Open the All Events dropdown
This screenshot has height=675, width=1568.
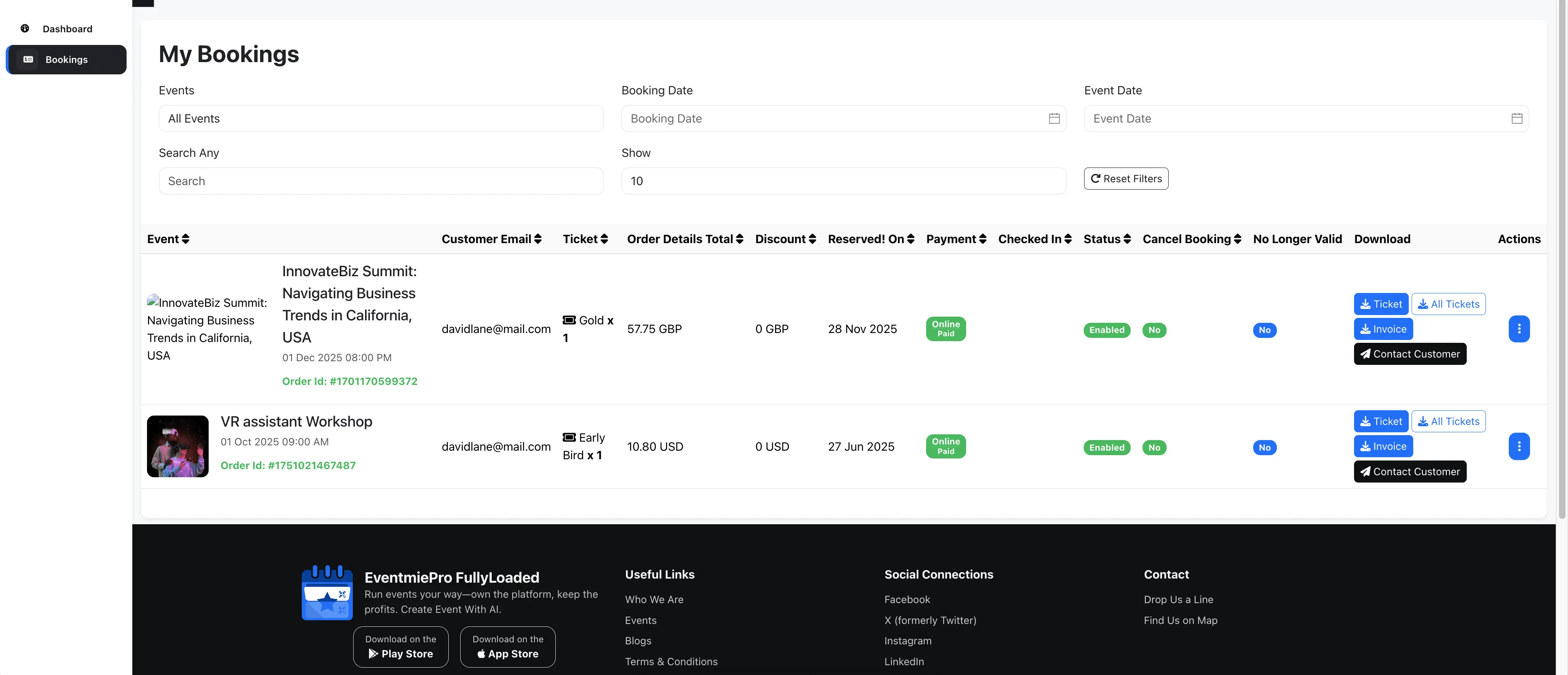(x=380, y=118)
